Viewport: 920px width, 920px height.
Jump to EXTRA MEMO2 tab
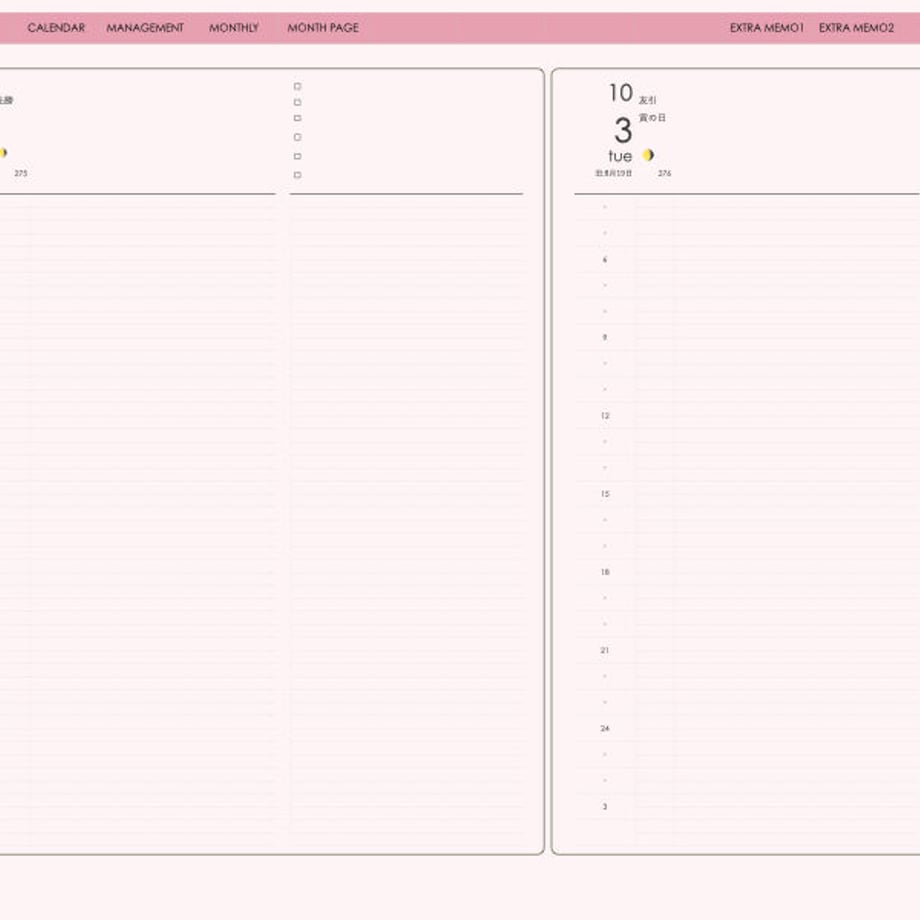tap(856, 28)
